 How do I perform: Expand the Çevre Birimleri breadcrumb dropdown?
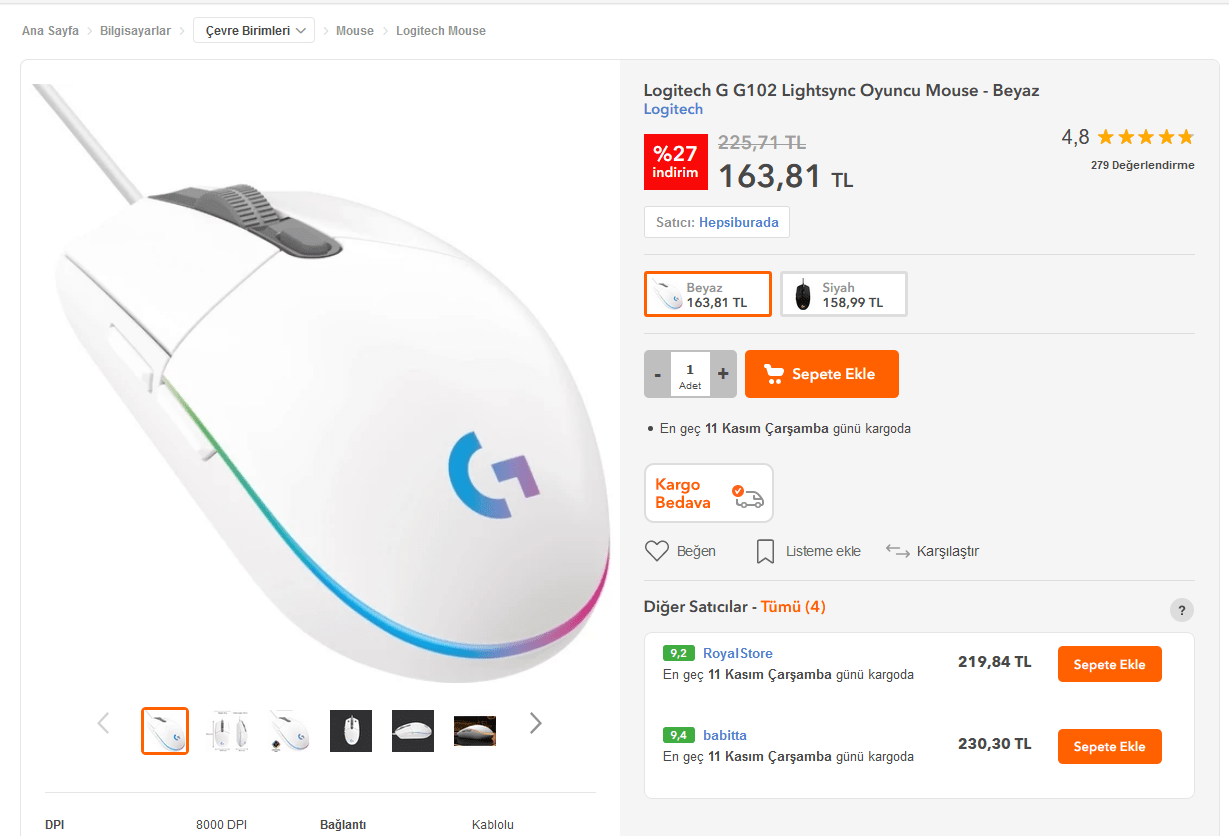point(254,31)
